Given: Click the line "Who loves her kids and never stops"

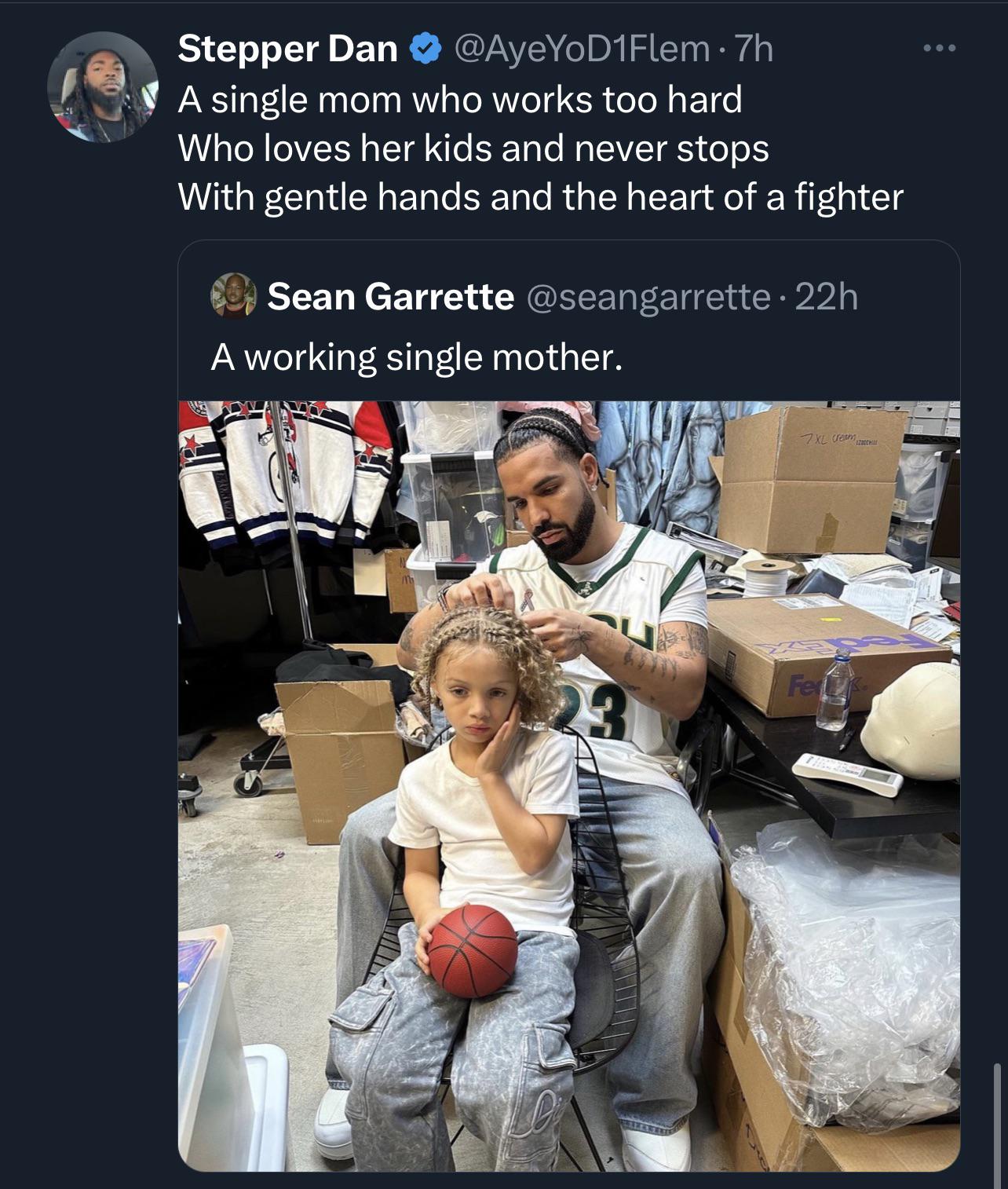Looking at the screenshot, I should (x=473, y=148).
